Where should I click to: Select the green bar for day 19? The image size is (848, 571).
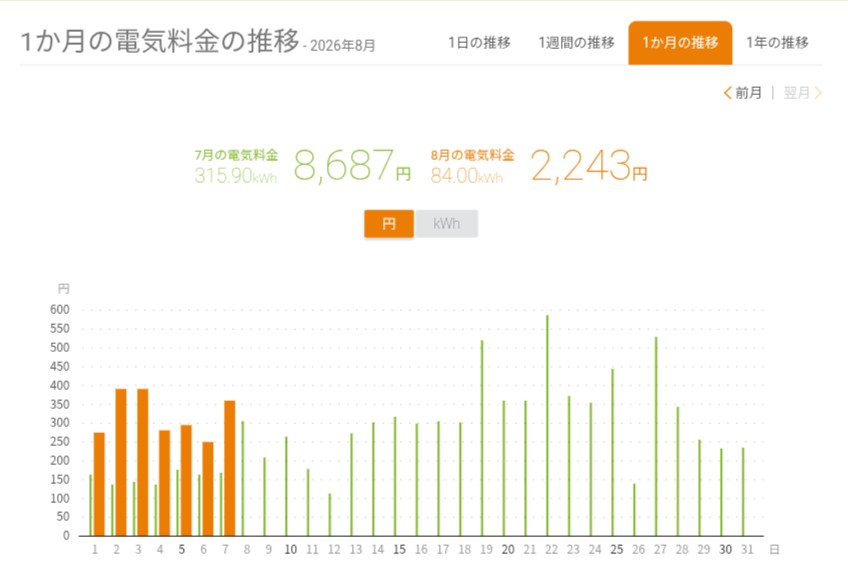click(x=482, y=438)
